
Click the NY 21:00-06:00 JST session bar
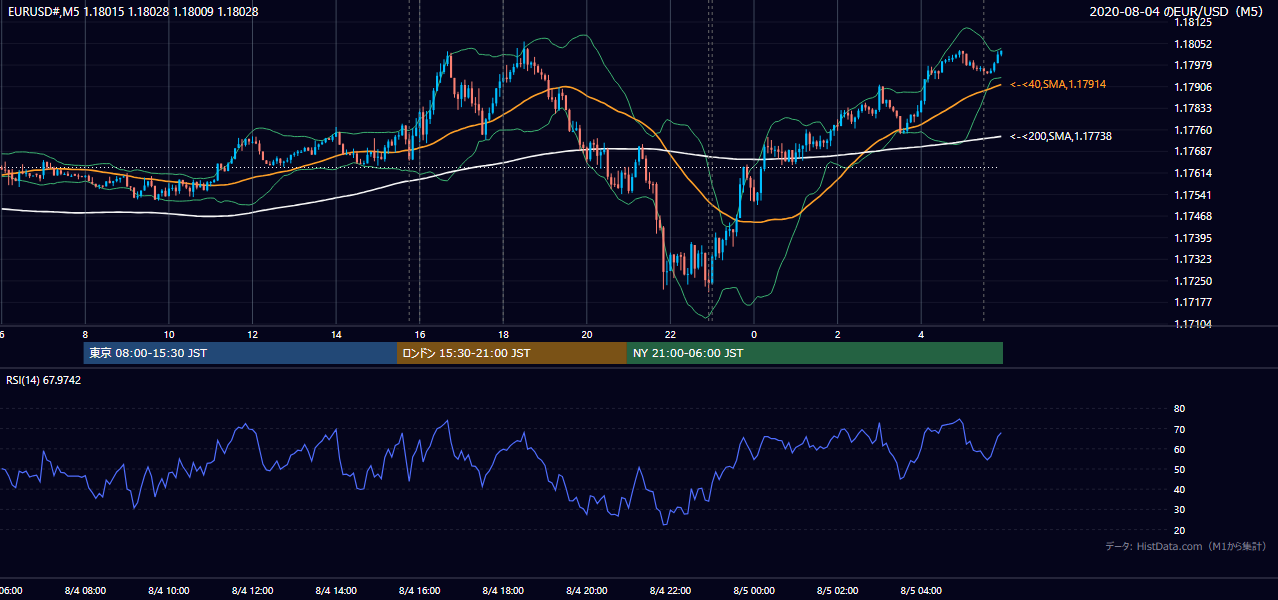[815, 353]
